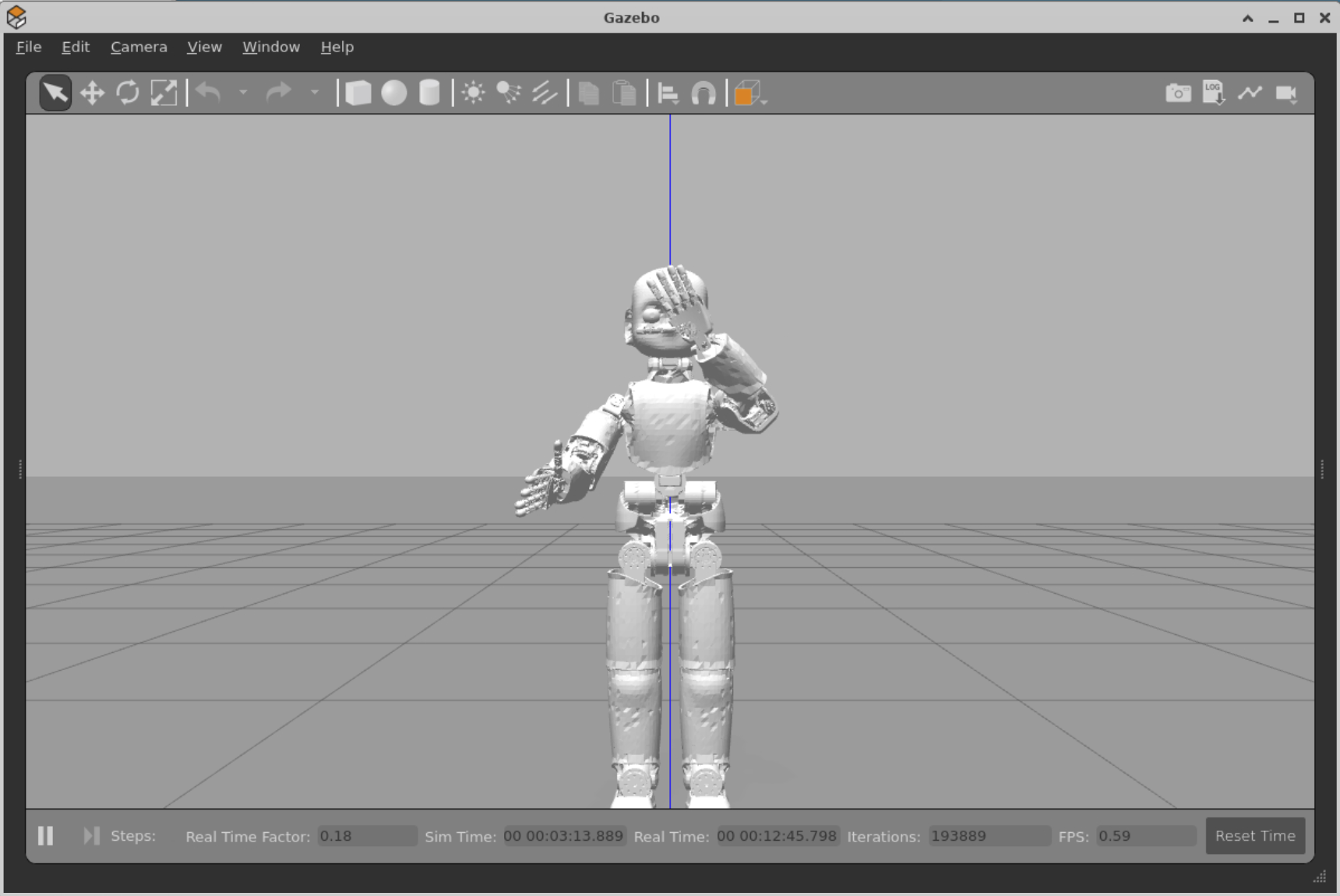Expand the redo history dropdown arrow
Image resolution: width=1340 pixels, height=896 pixels.
click(x=315, y=93)
